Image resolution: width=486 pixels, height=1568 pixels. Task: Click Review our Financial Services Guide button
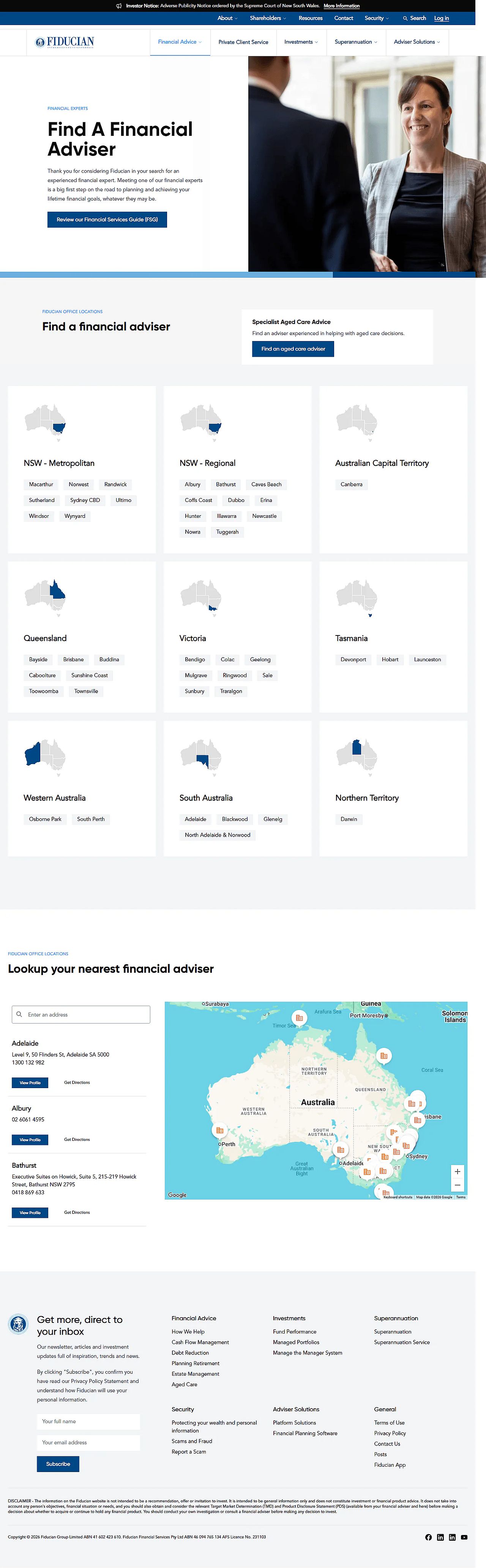(107, 220)
